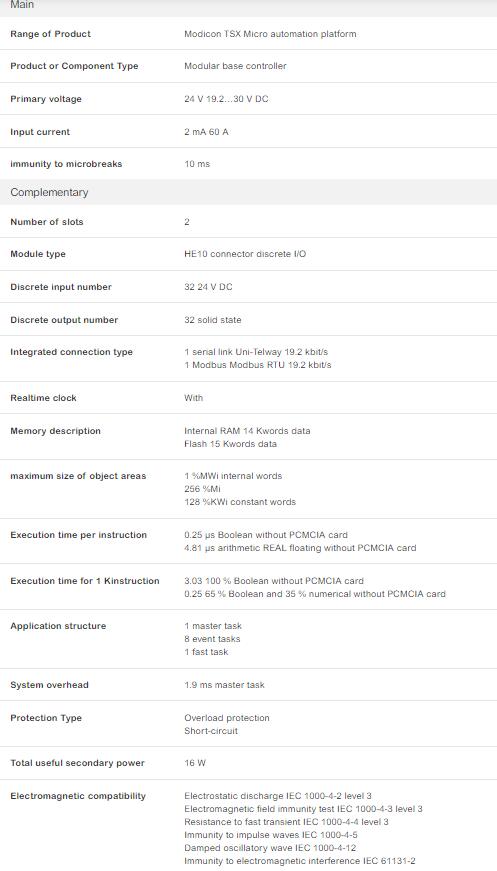Click Internal RAM 14 Kwords data text
The image size is (497, 871).
[247, 431]
